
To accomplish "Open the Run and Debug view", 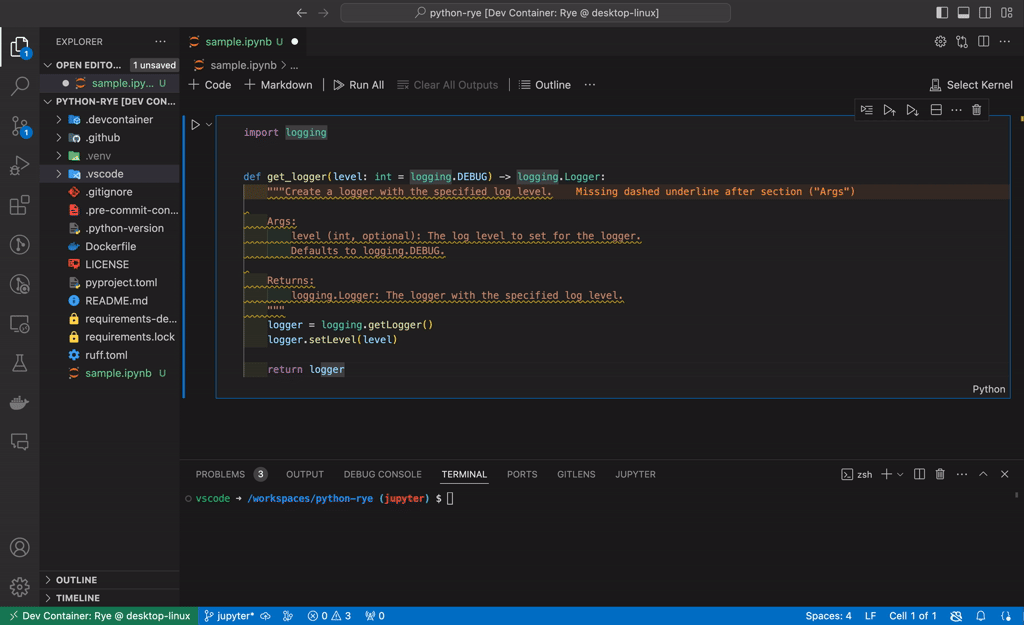I will click(x=20, y=165).
